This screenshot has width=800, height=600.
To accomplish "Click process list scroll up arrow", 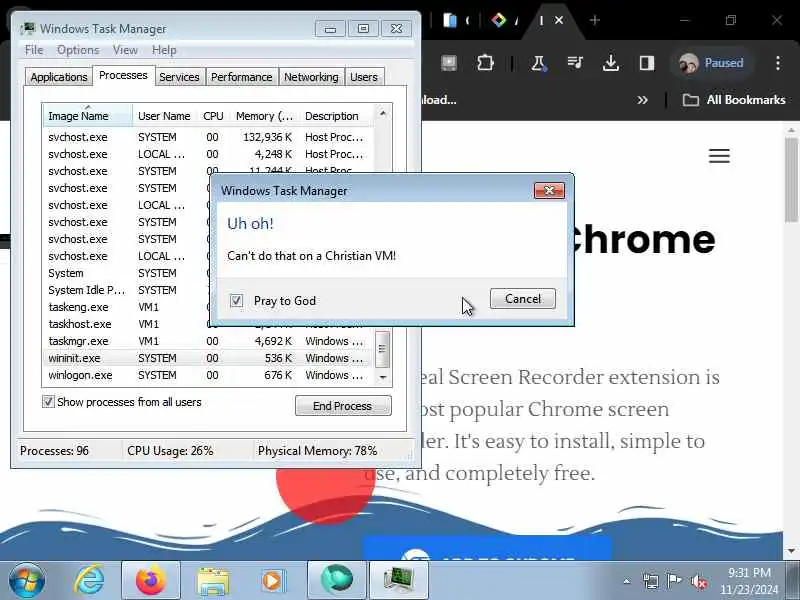I will tap(383, 113).
